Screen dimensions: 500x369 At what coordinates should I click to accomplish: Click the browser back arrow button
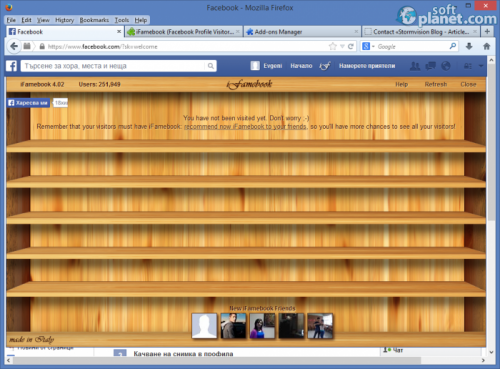coord(14,46)
